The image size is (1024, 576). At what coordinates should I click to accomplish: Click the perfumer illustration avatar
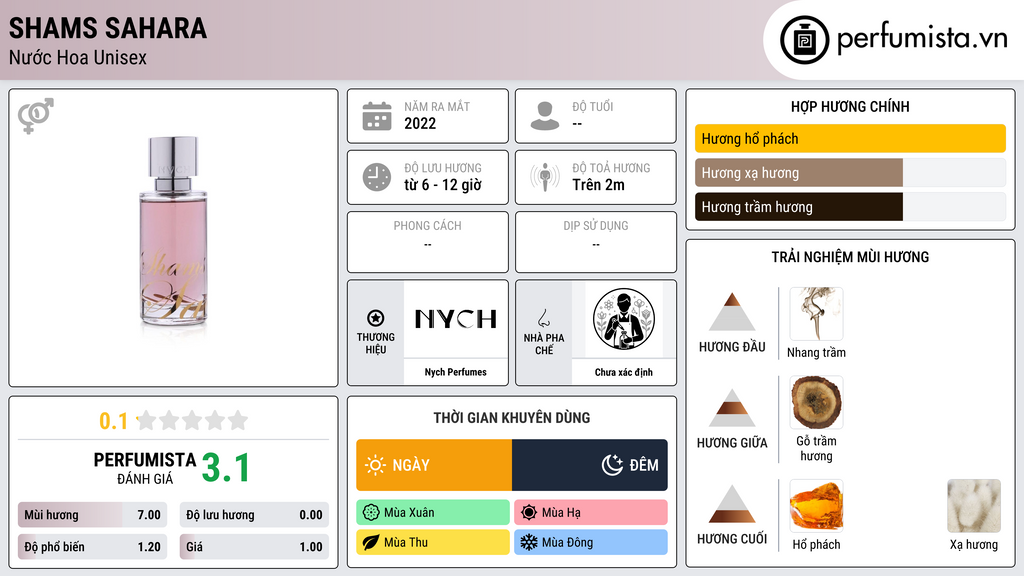[x=624, y=319]
